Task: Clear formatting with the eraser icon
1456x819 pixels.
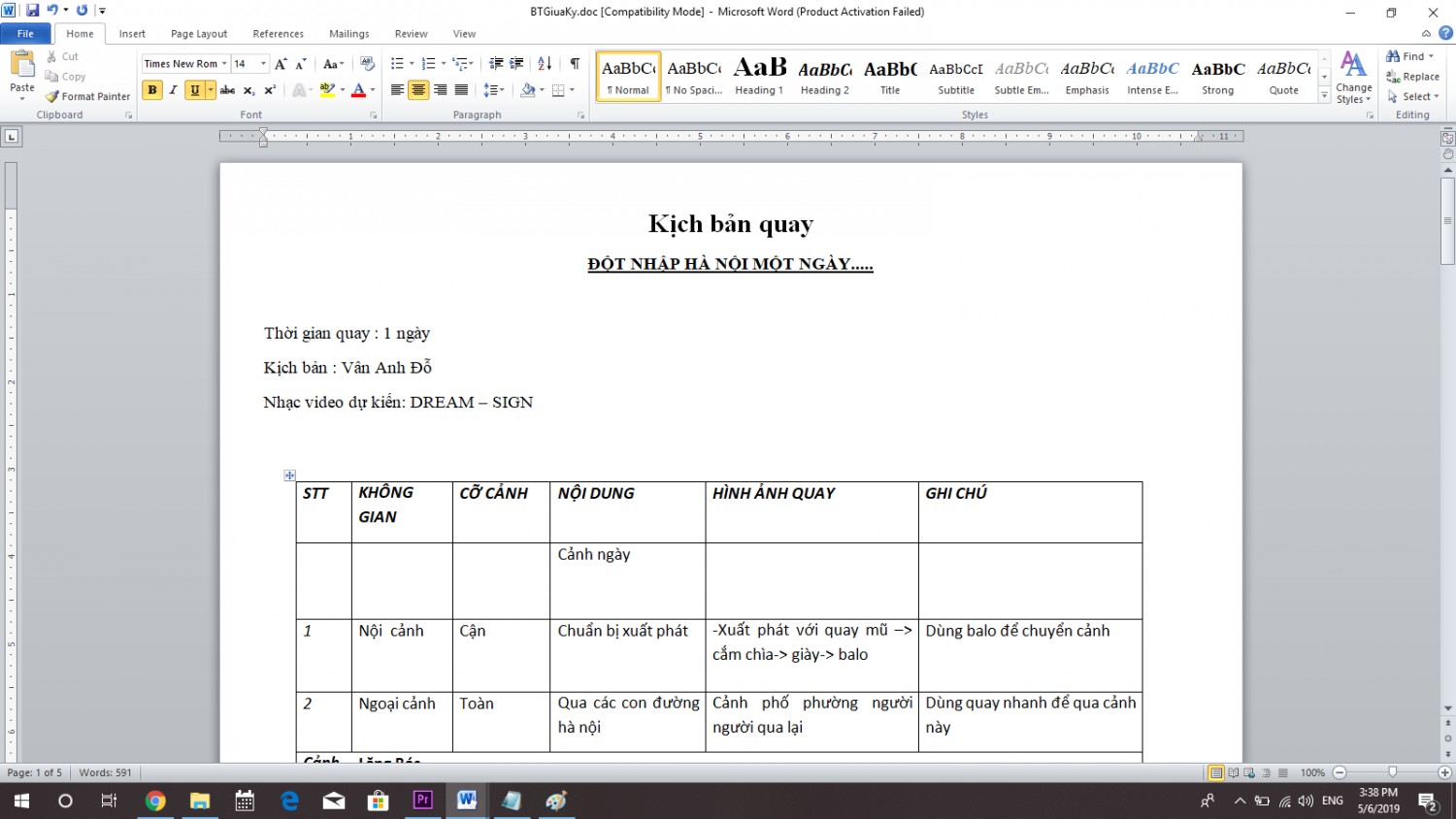Action: [x=367, y=64]
